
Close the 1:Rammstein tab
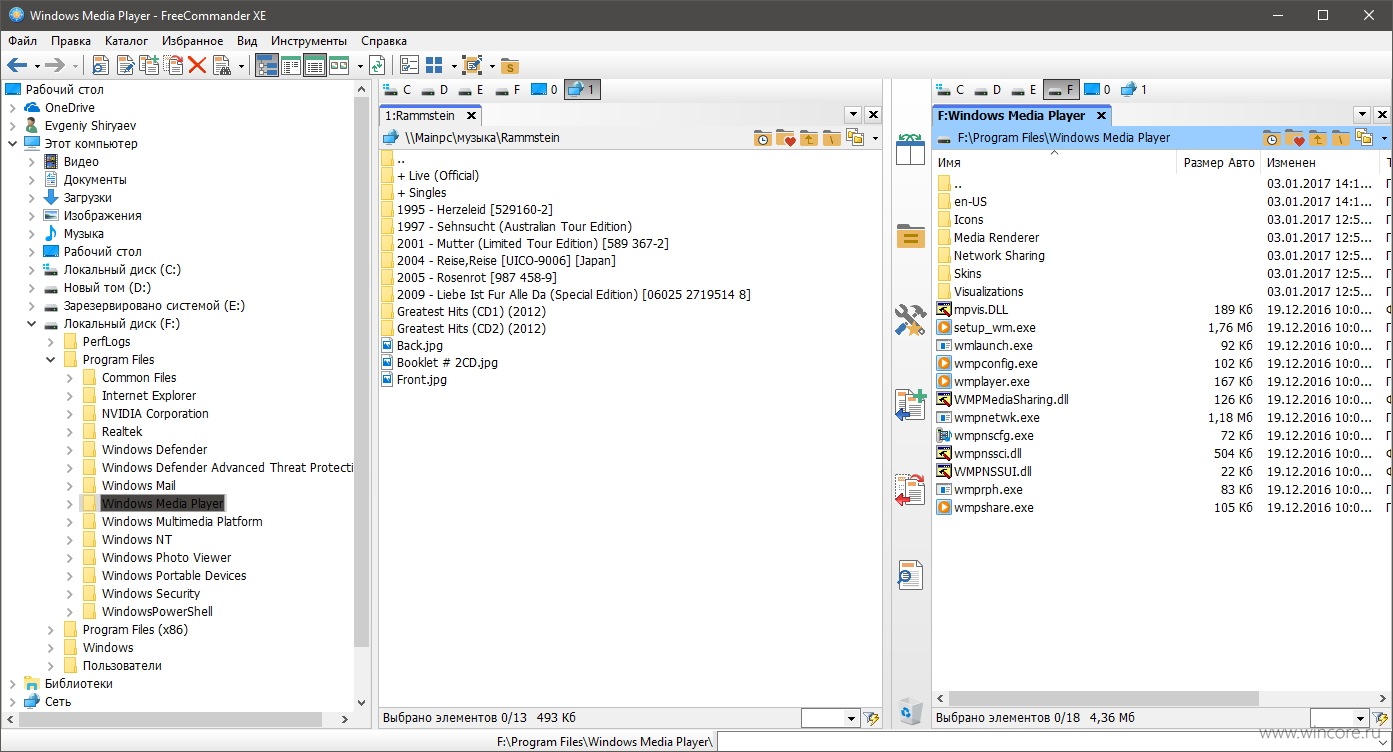point(472,116)
